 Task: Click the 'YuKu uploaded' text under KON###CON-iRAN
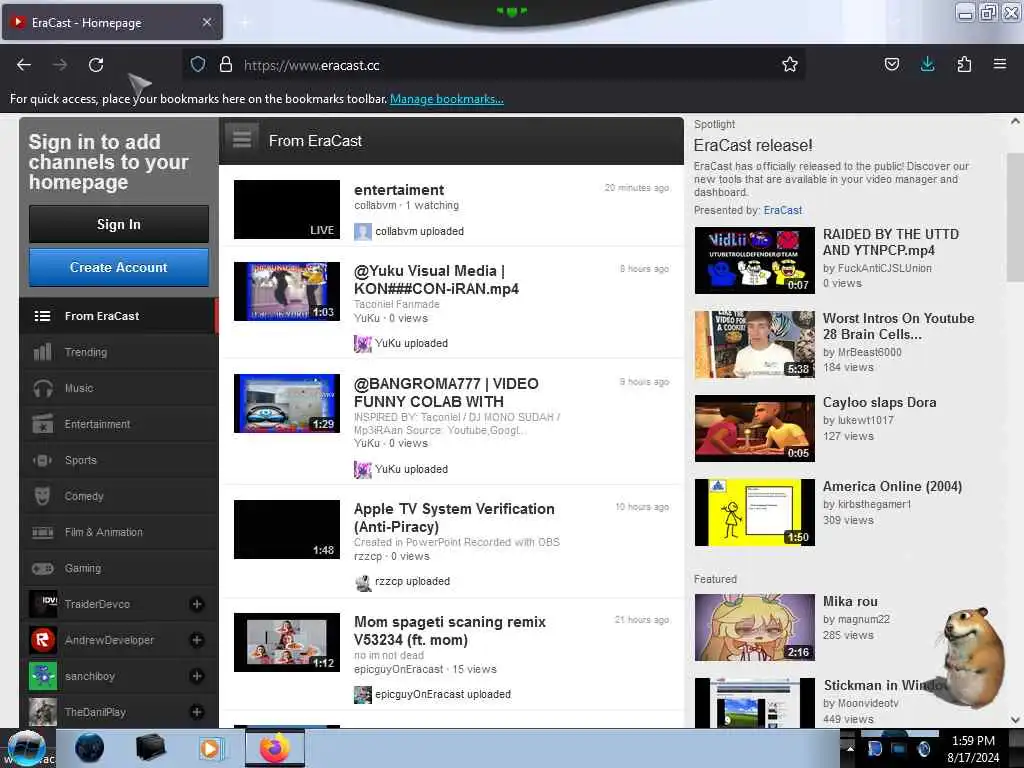click(411, 344)
